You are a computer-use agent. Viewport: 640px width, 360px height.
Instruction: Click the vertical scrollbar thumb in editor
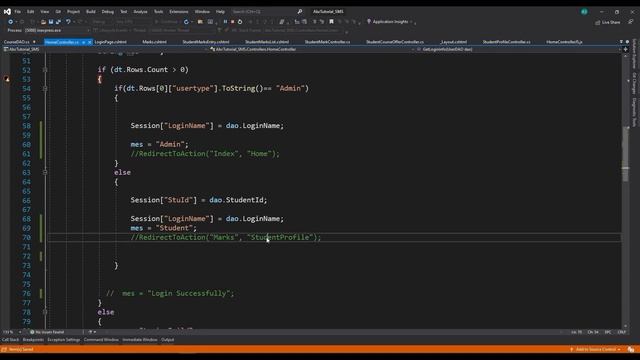(x=625, y=154)
